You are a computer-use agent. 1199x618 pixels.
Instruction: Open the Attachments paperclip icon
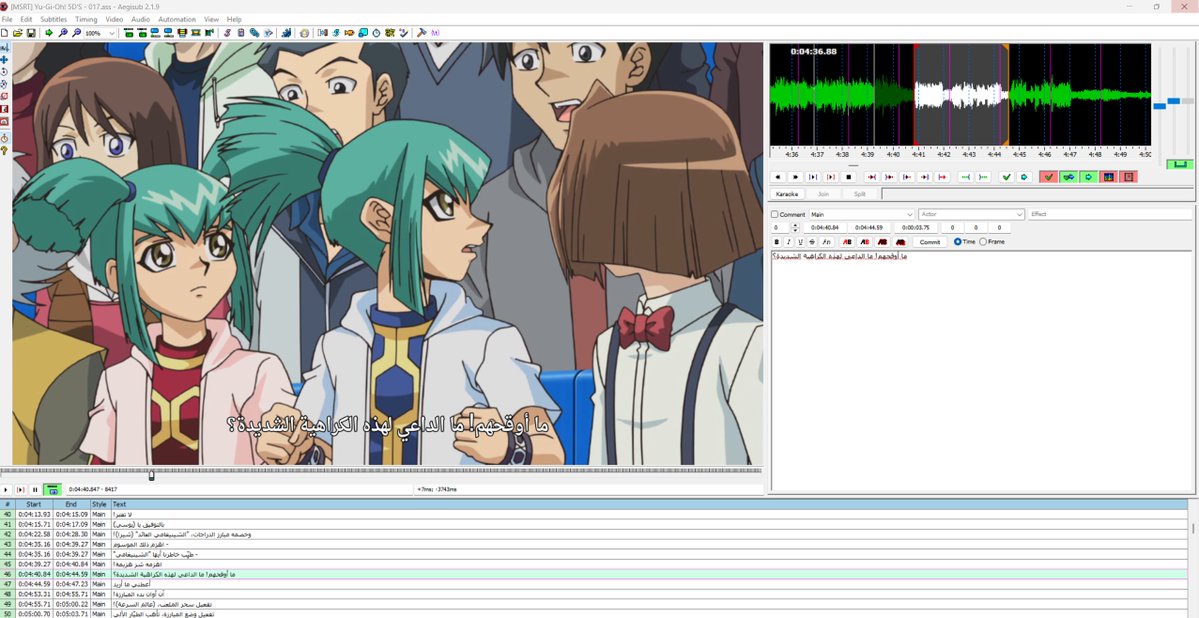[255, 33]
